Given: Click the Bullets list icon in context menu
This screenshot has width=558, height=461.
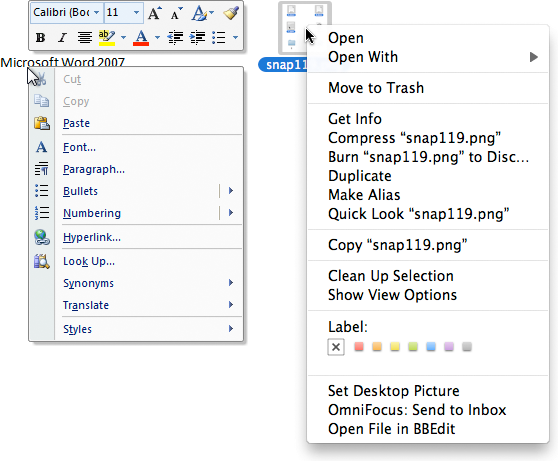Looking at the screenshot, I should tap(42, 191).
